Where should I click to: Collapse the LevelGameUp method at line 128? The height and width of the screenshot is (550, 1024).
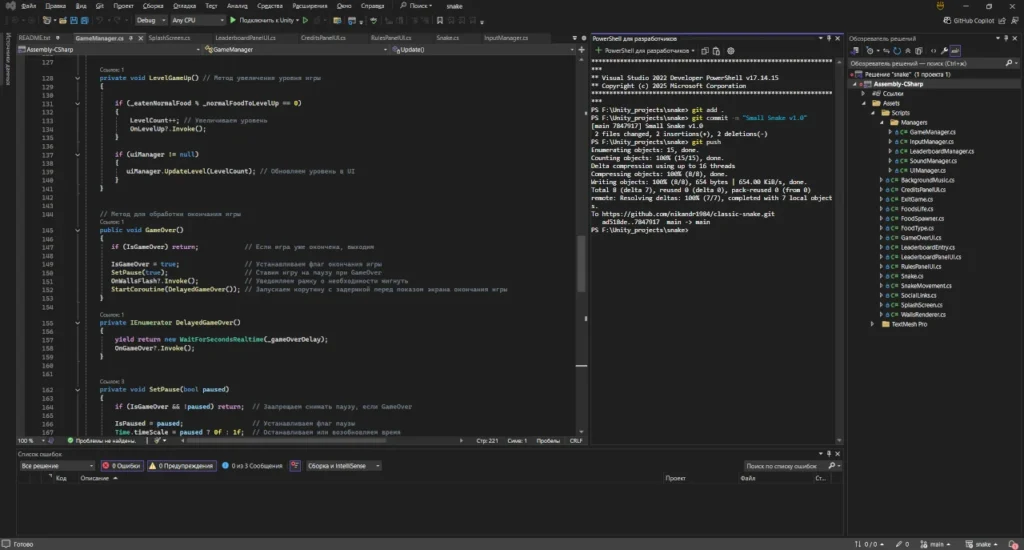77,78
